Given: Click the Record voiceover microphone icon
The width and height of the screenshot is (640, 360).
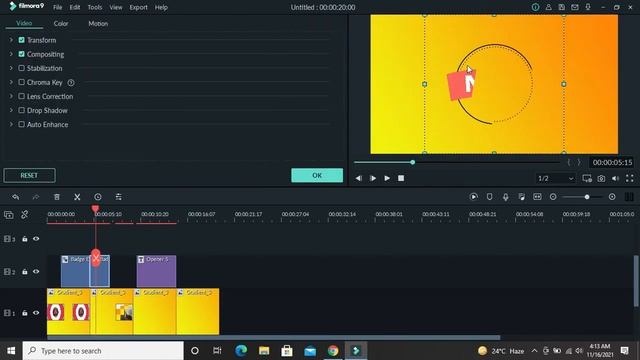Looking at the screenshot, I should (x=505, y=197).
